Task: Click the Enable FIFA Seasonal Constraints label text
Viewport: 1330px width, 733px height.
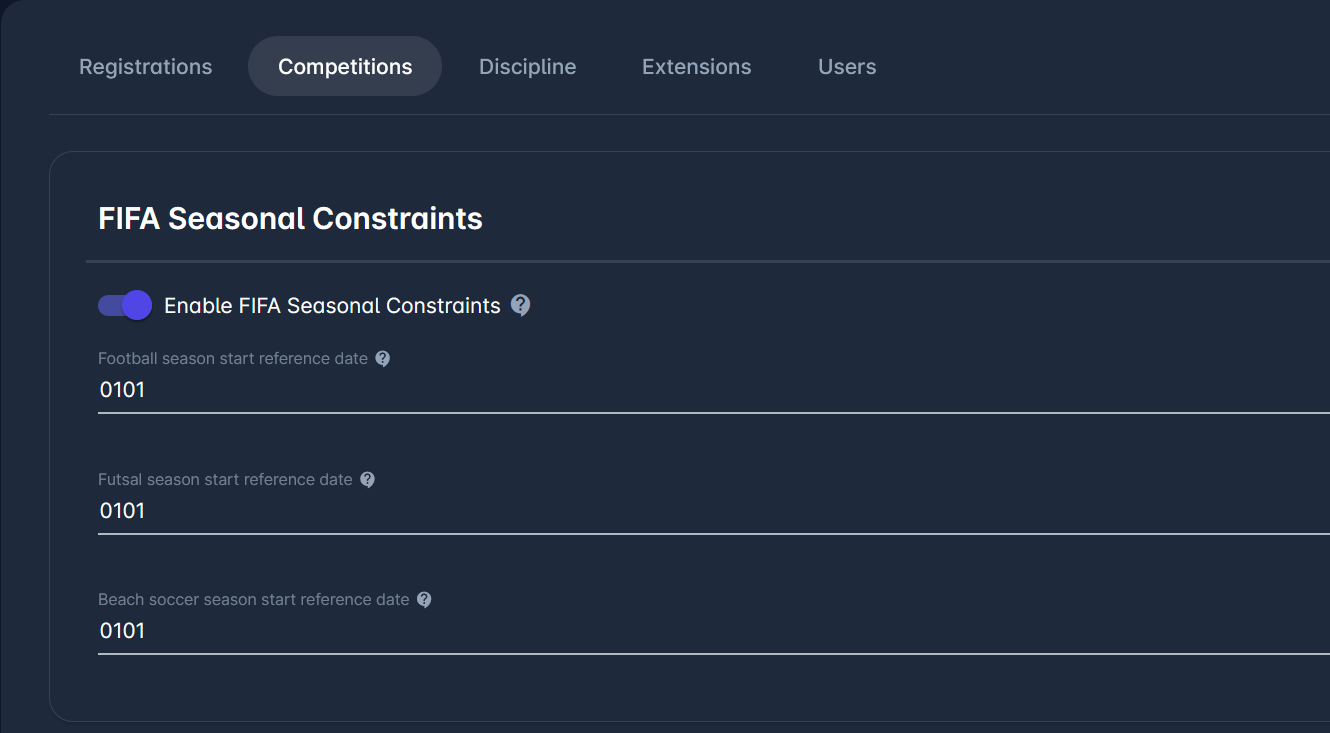Action: (x=332, y=306)
